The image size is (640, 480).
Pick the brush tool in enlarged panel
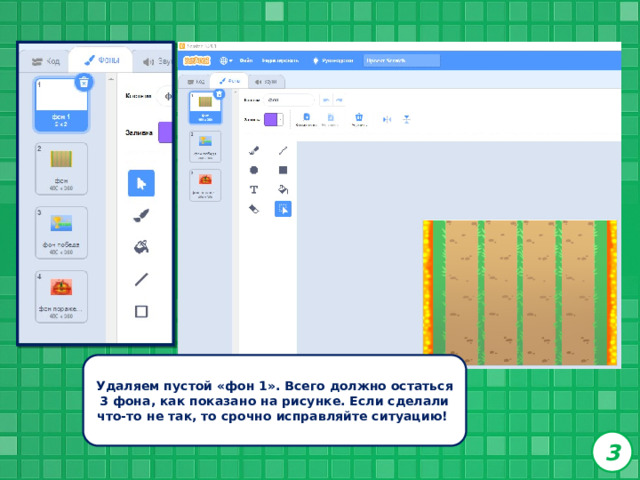[x=141, y=216]
